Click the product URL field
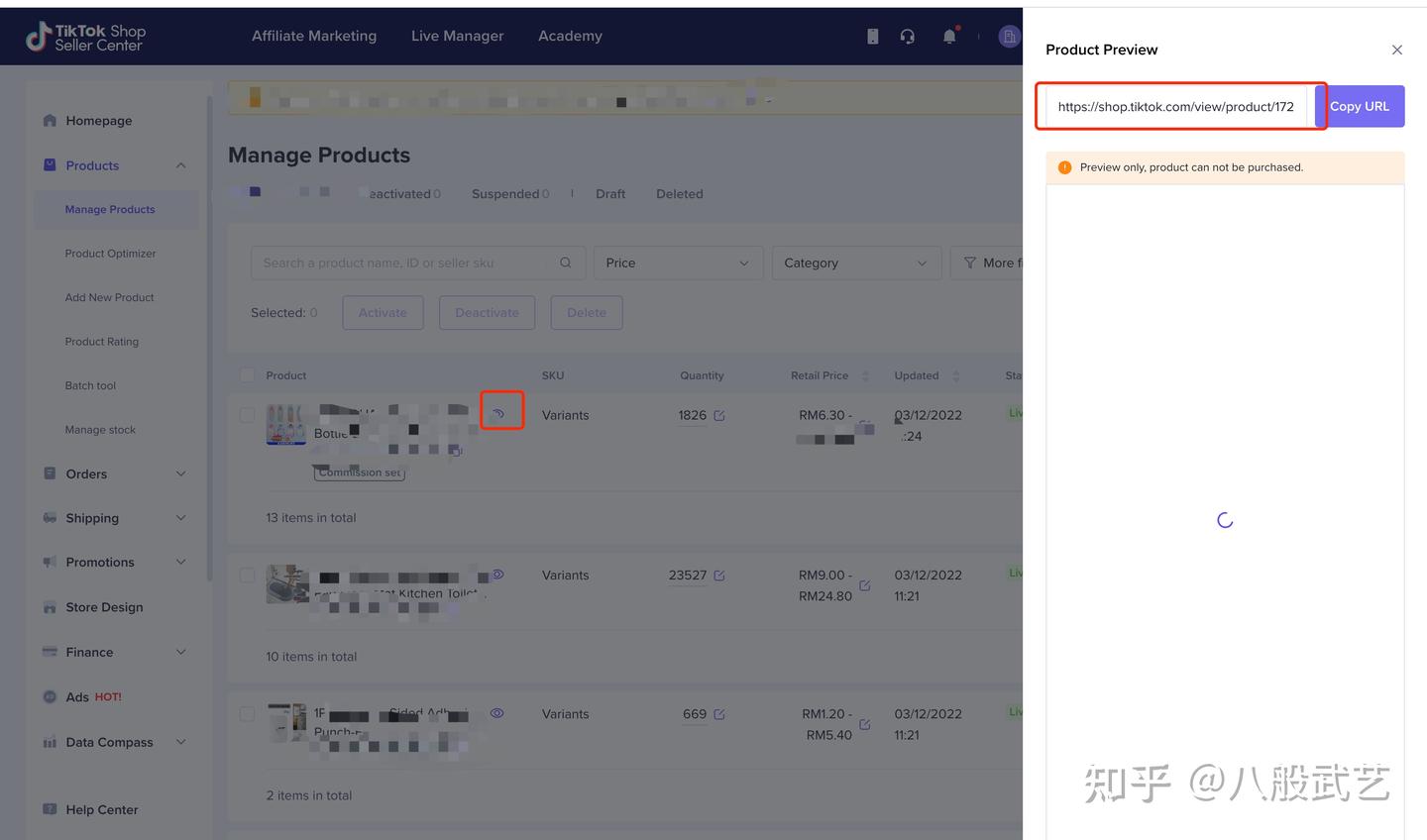Image resolution: width=1427 pixels, height=840 pixels. point(1176,106)
